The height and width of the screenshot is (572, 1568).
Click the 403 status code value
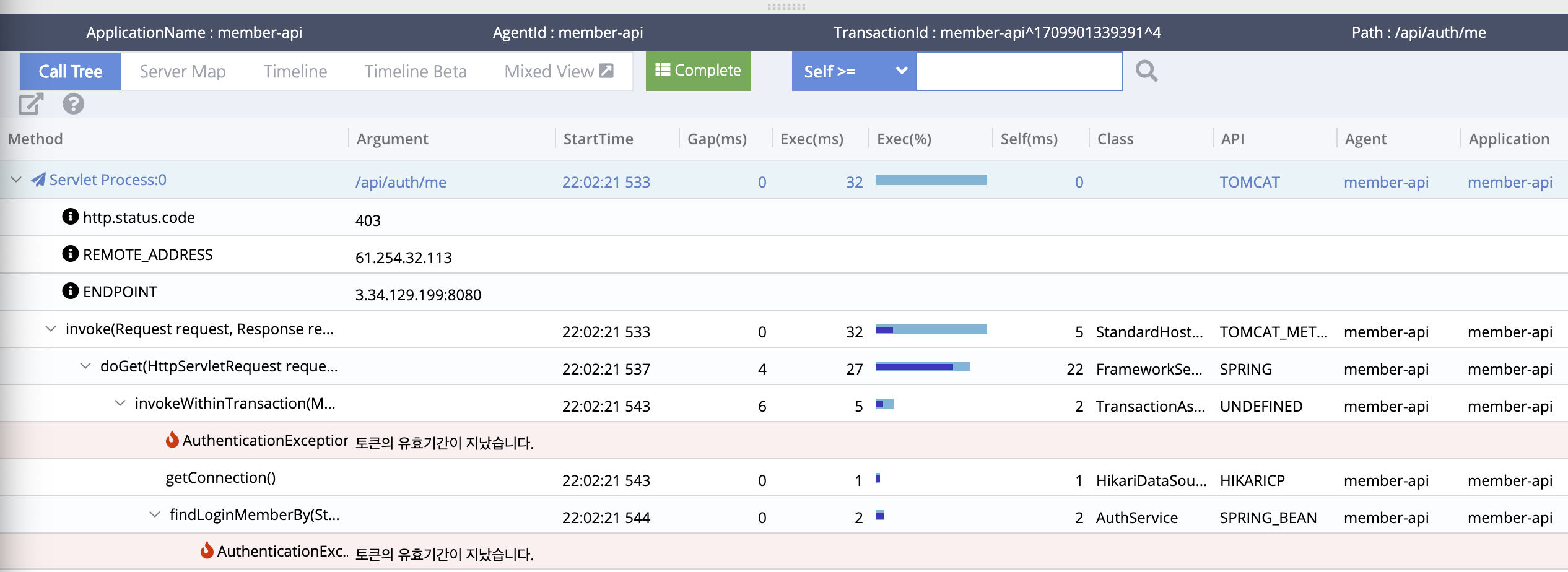368,220
